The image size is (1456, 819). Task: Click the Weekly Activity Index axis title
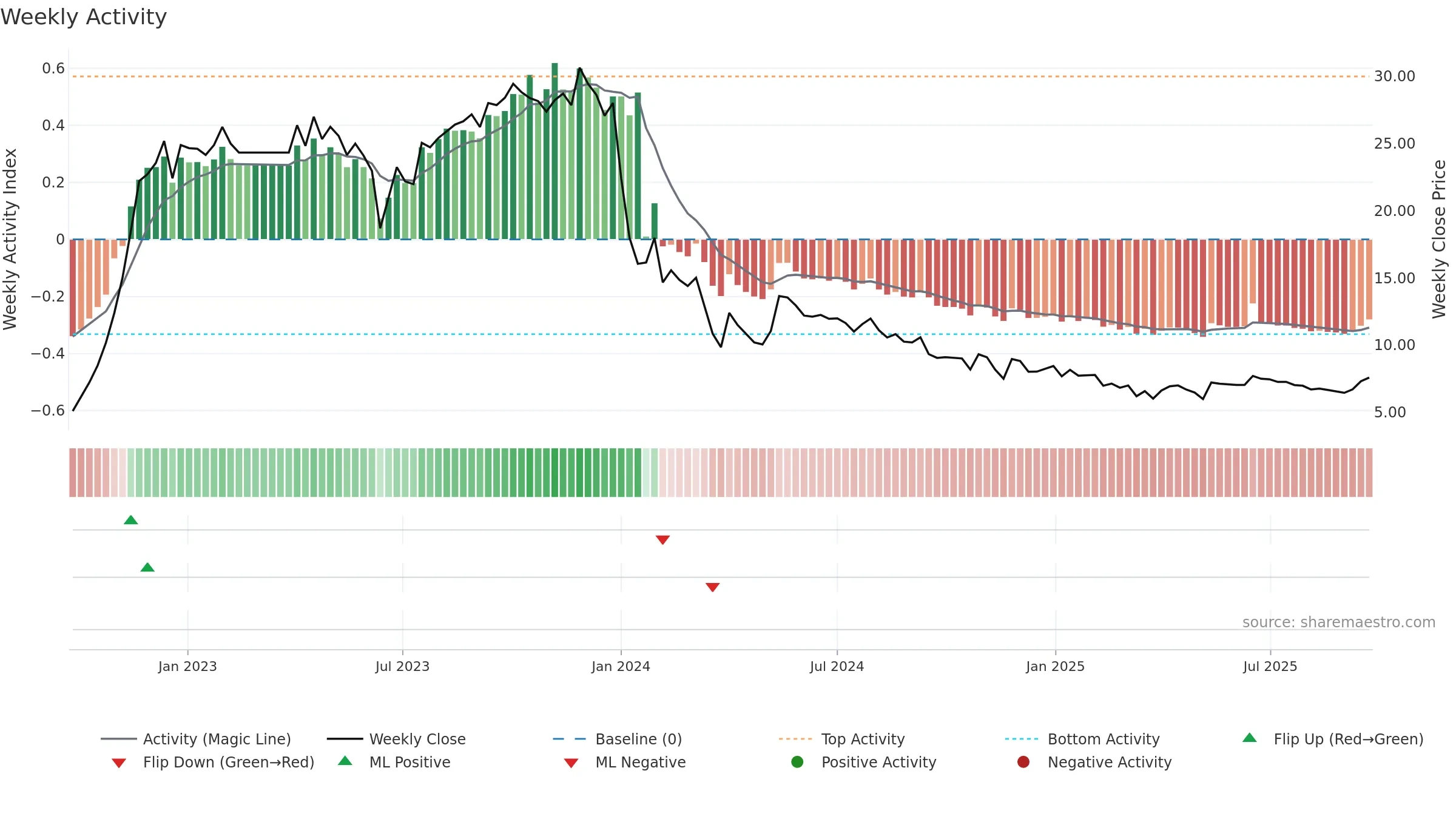tap(10, 239)
